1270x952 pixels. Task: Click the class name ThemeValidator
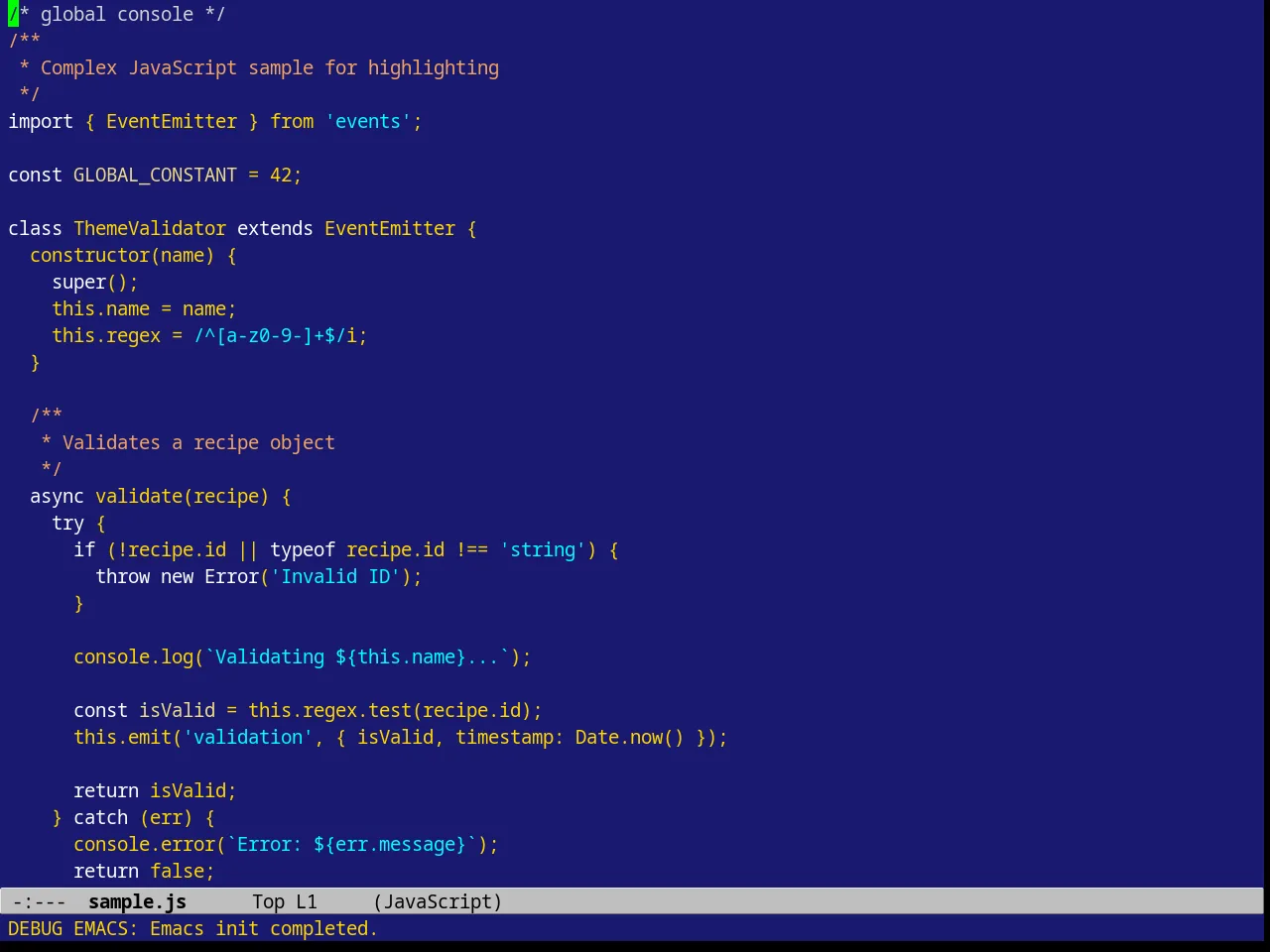150,228
